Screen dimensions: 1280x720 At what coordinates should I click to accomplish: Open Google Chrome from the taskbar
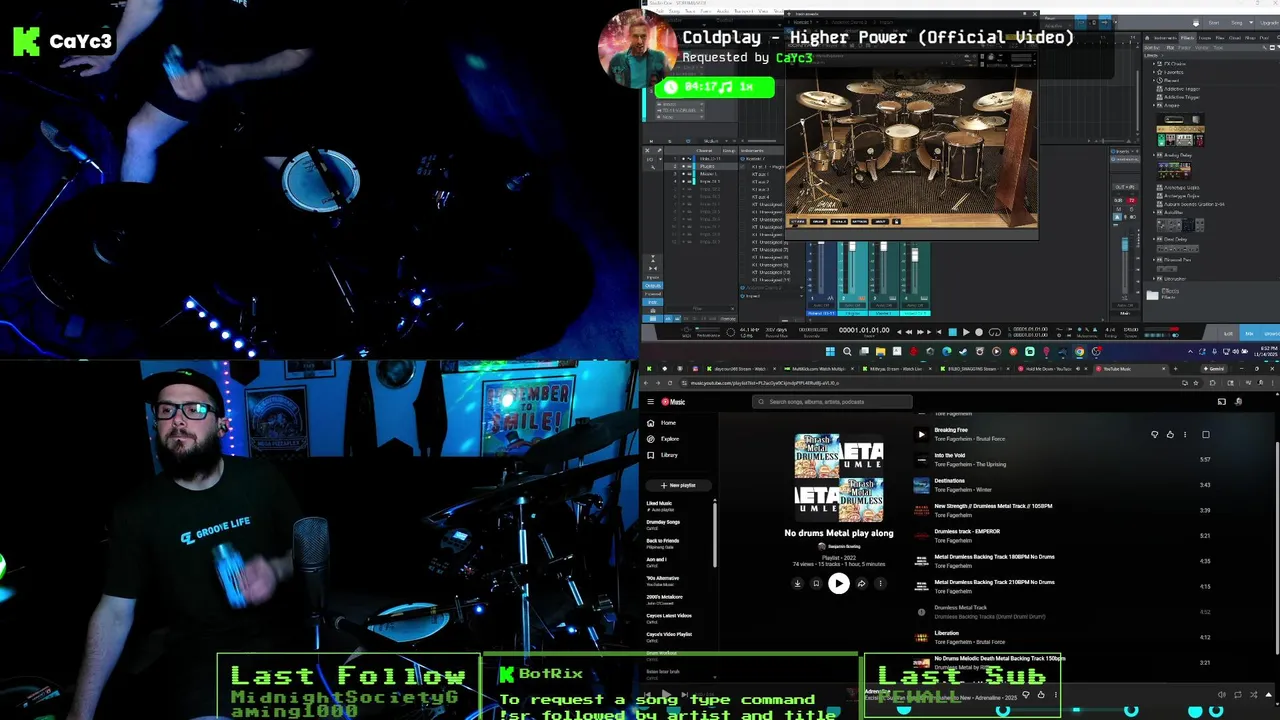pos(1079,351)
